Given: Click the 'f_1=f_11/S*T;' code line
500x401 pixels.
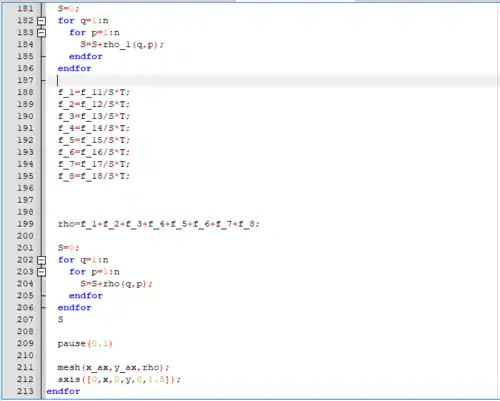Looking at the screenshot, I should [x=94, y=92].
